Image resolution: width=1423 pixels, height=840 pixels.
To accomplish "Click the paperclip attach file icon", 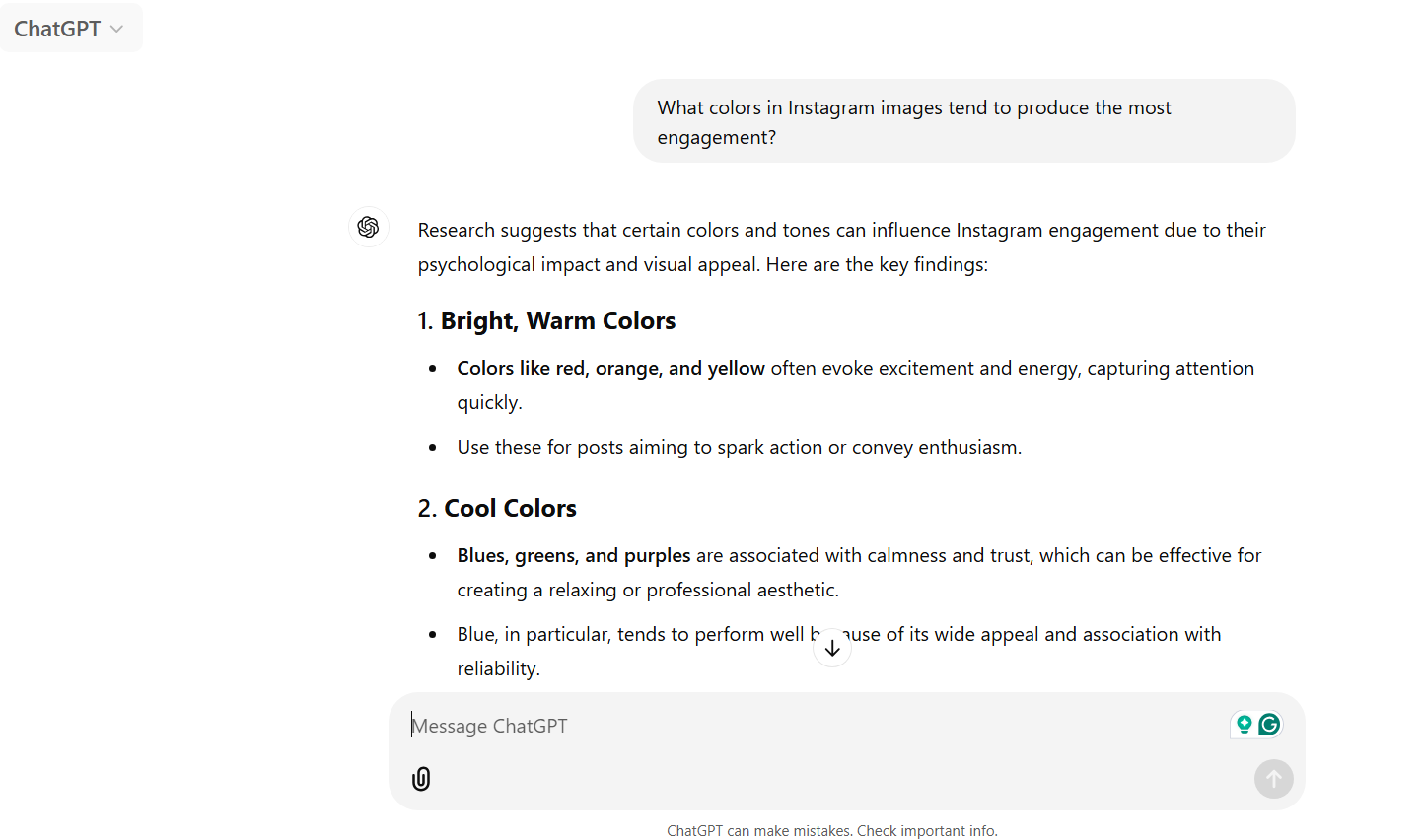I will (421, 779).
